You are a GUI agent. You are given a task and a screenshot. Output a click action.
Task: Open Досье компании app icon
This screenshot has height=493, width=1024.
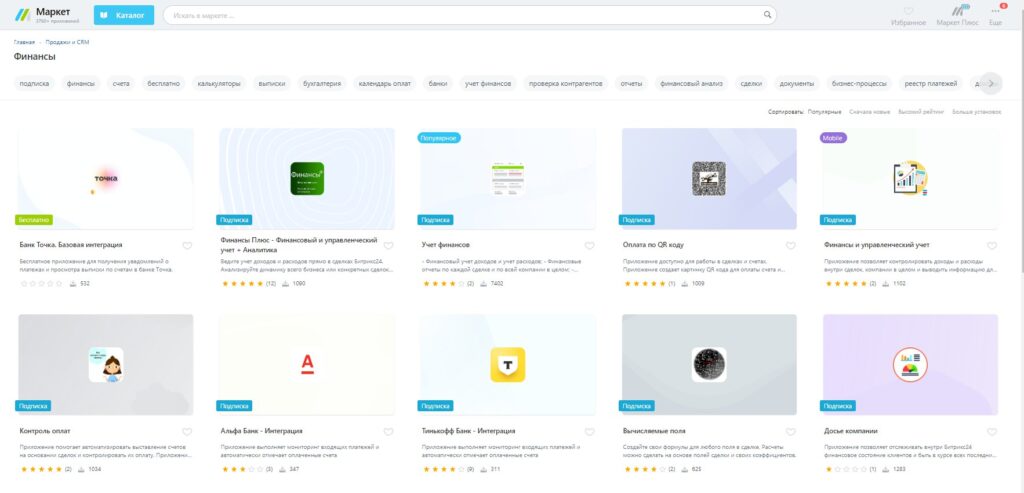(910, 364)
